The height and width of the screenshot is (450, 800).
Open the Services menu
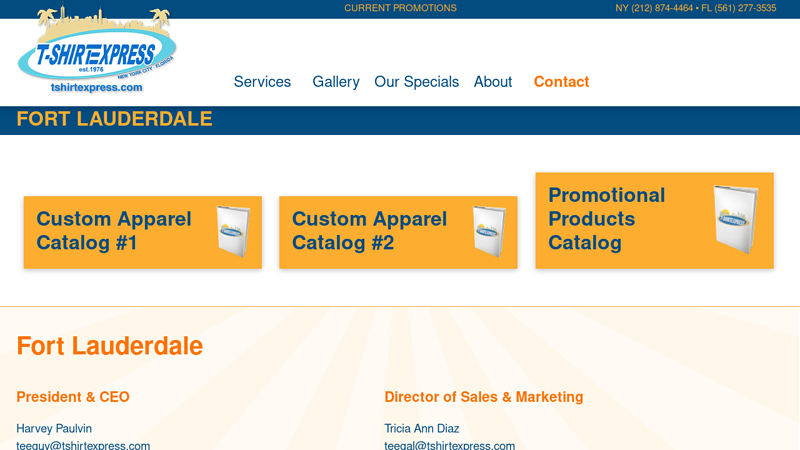pos(262,82)
